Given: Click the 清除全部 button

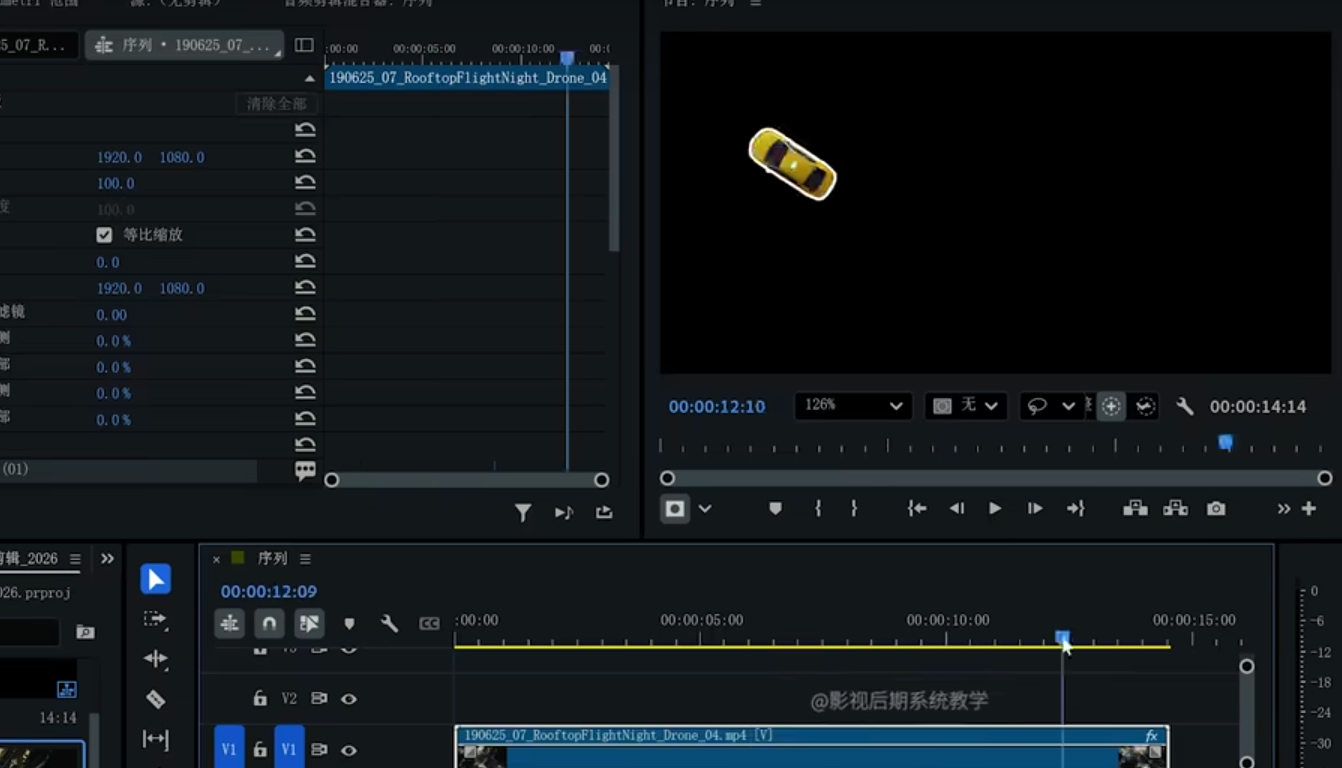Looking at the screenshot, I should [276, 104].
